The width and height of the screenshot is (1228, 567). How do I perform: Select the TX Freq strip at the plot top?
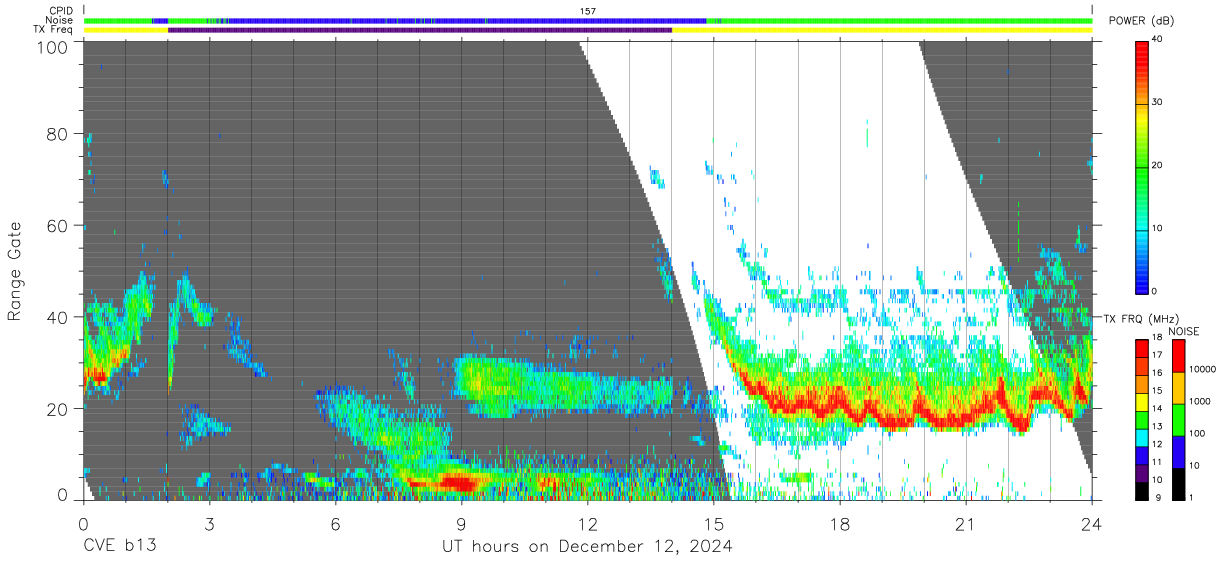(588, 30)
